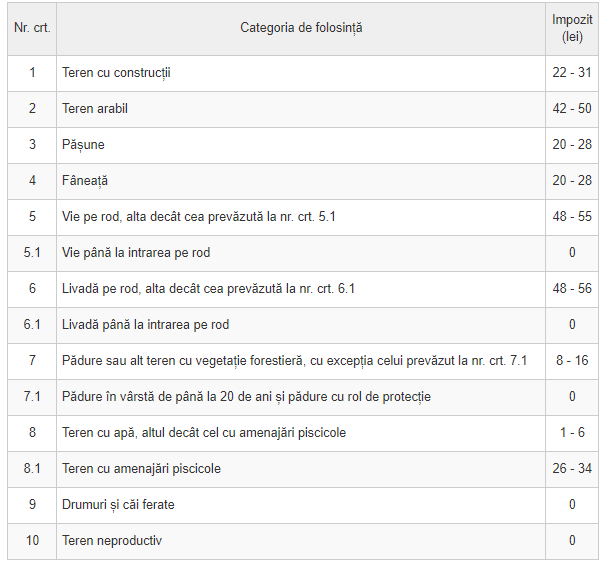The width and height of the screenshot is (607, 563).
Task: Click tax value '42 - 50'
Action: pos(572,109)
